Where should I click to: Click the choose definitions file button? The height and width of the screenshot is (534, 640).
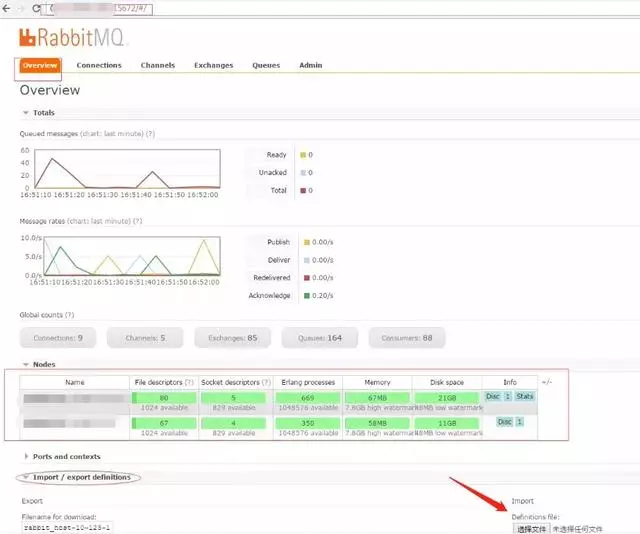[x=531, y=529]
